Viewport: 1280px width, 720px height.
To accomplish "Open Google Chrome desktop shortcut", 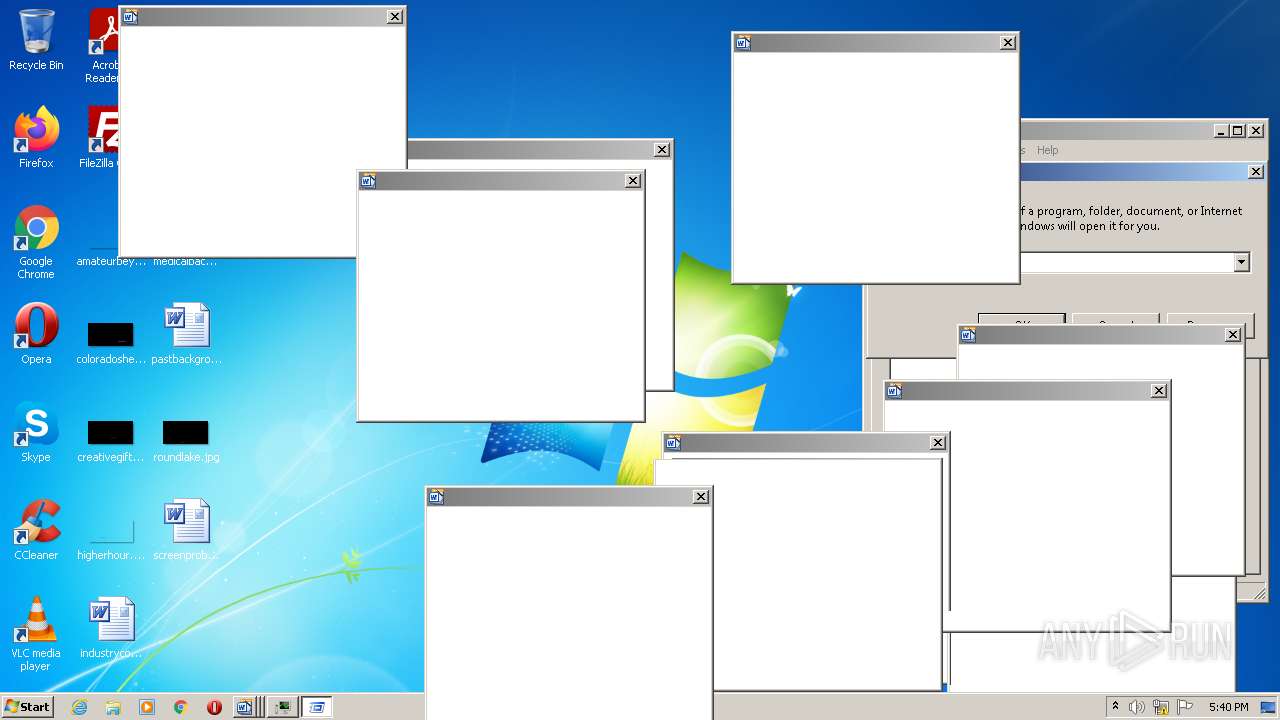I will click(x=36, y=242).
